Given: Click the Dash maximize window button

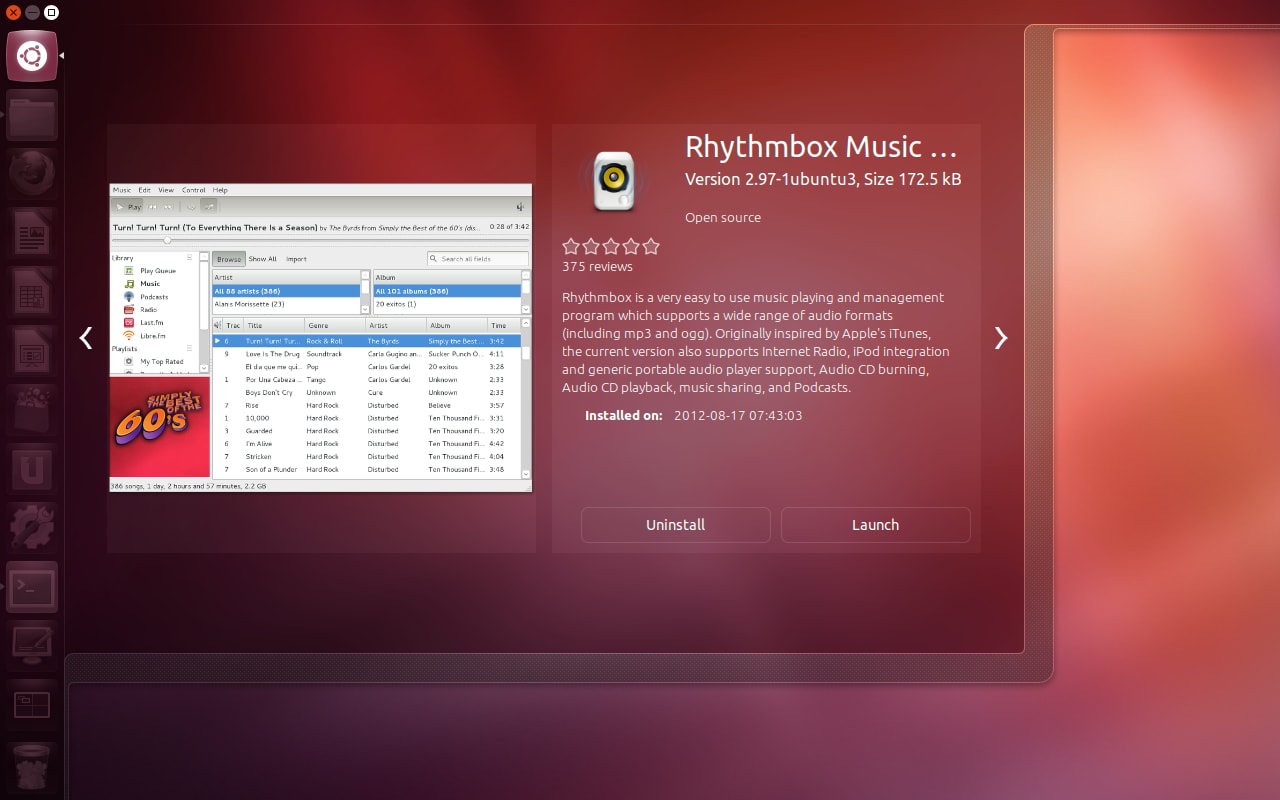Looking at the screenshot, I should point(51,13).
